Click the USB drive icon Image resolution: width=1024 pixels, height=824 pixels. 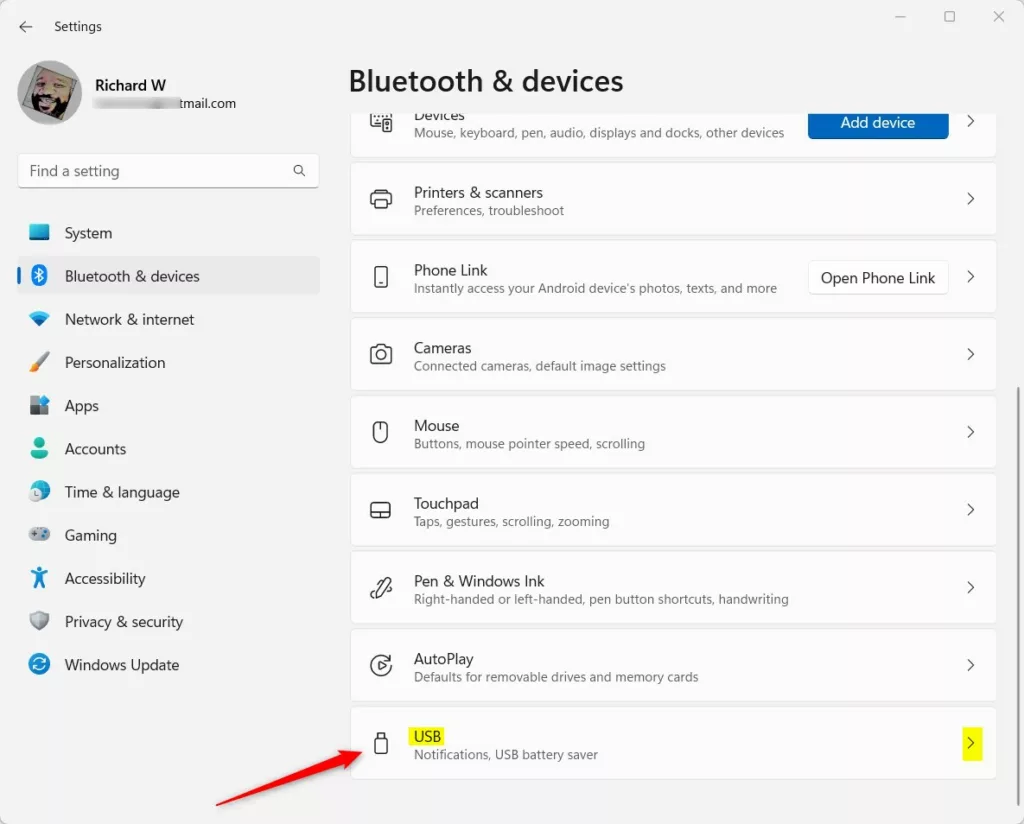381,743
